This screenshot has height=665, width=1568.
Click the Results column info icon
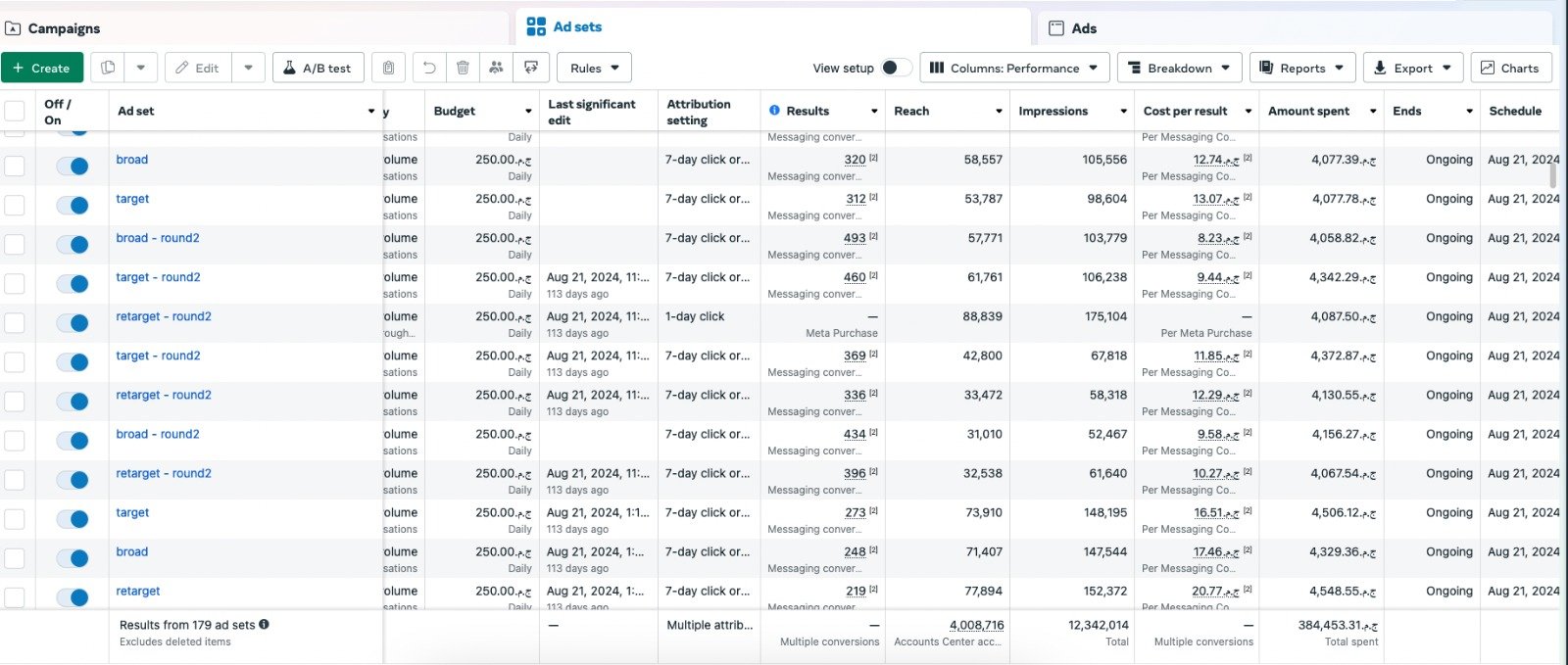(x=774, y=111)
